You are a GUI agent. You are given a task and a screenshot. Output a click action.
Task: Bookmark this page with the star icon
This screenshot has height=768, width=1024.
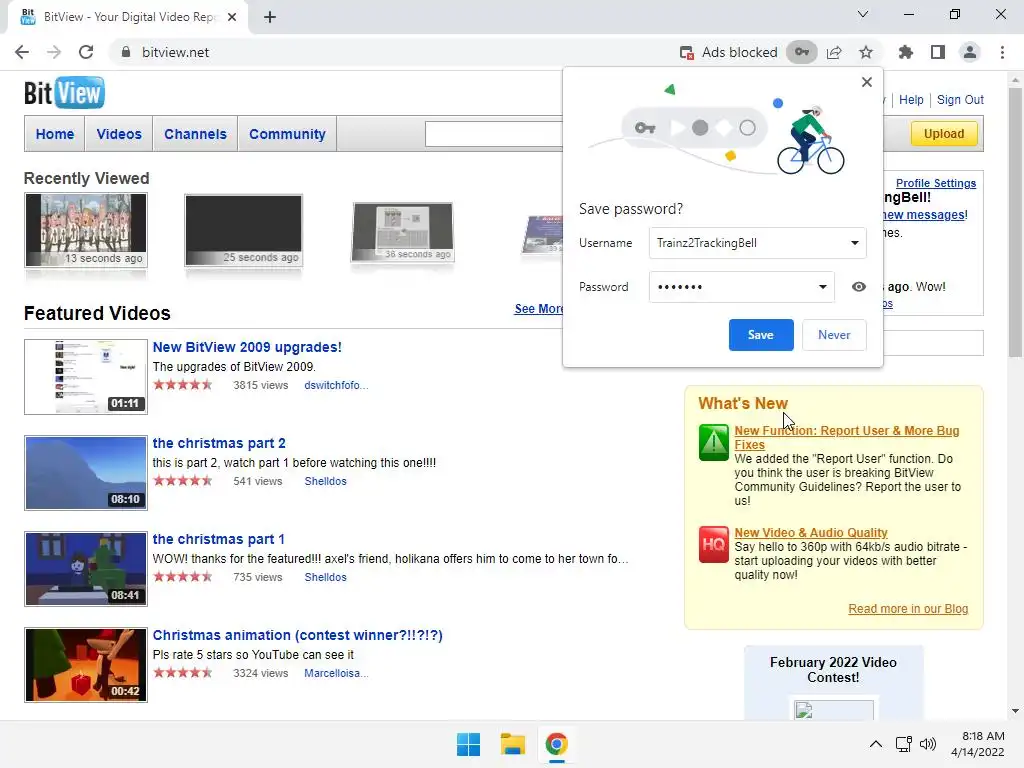pos(866,52)
